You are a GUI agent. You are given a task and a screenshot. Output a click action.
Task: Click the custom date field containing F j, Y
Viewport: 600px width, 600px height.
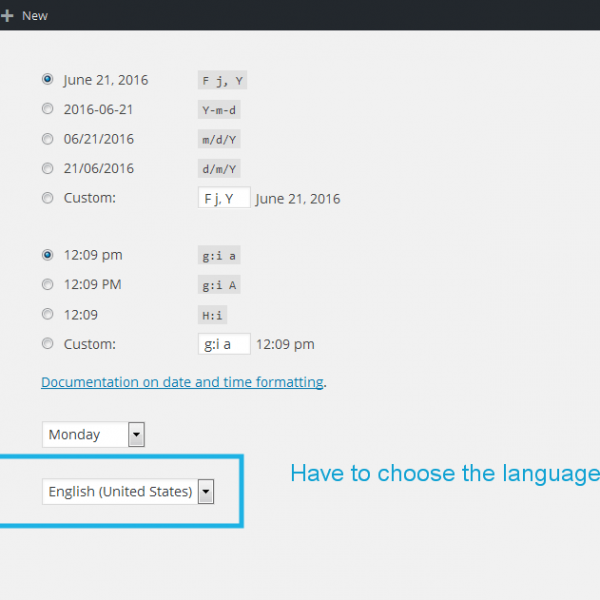point(224,198)
